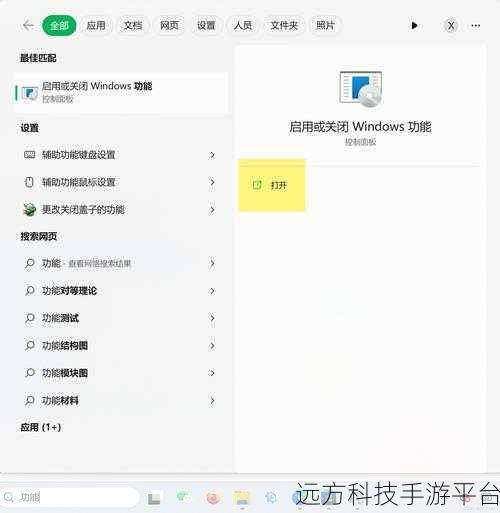Screen dimensions: 500x513
Task: Switch to the 应用 filter tab
Action: (96, 25)
